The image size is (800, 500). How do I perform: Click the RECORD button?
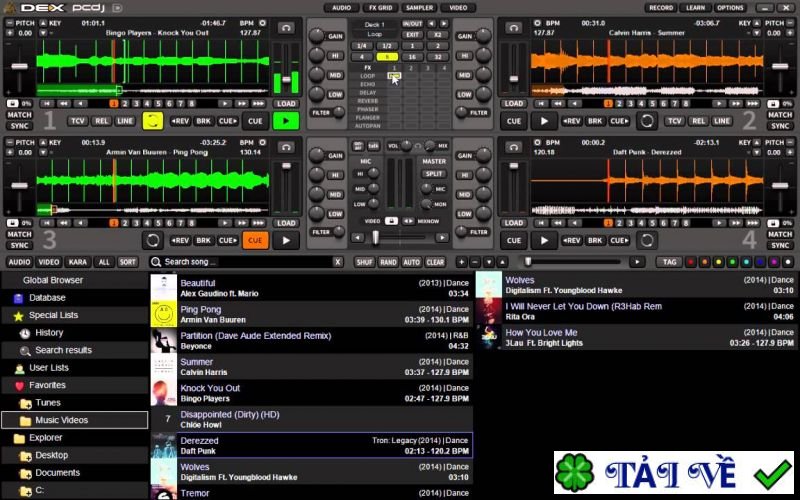click(661, 8)
